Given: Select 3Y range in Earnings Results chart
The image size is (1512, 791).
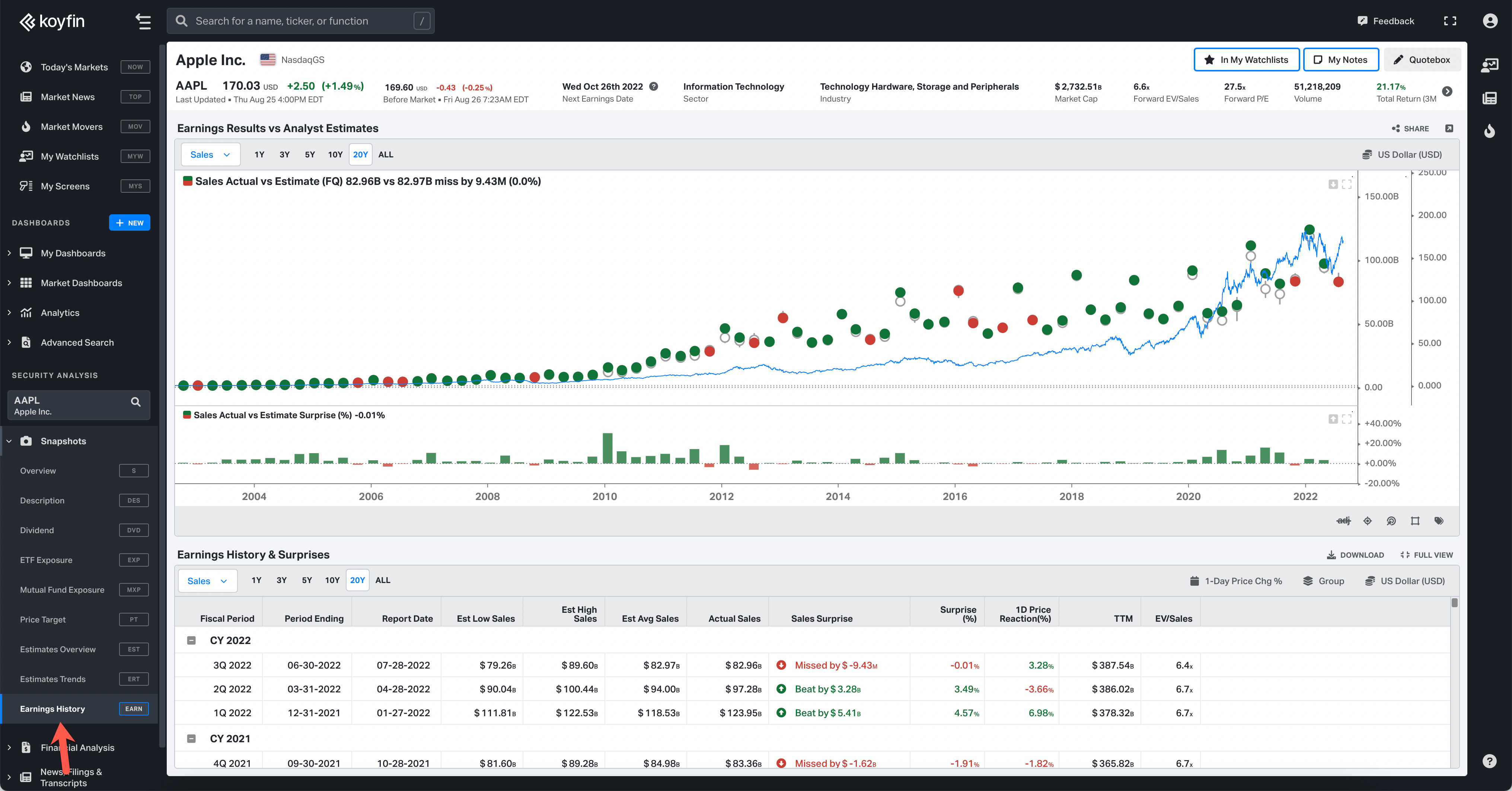Looking at the screenshot, I should click(x=285, y=155).
